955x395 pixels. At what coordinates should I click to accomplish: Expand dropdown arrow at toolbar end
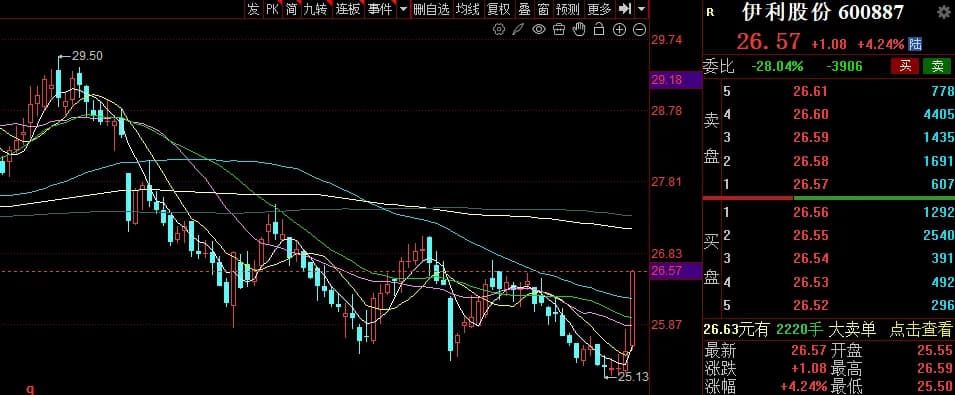point(641,9)
